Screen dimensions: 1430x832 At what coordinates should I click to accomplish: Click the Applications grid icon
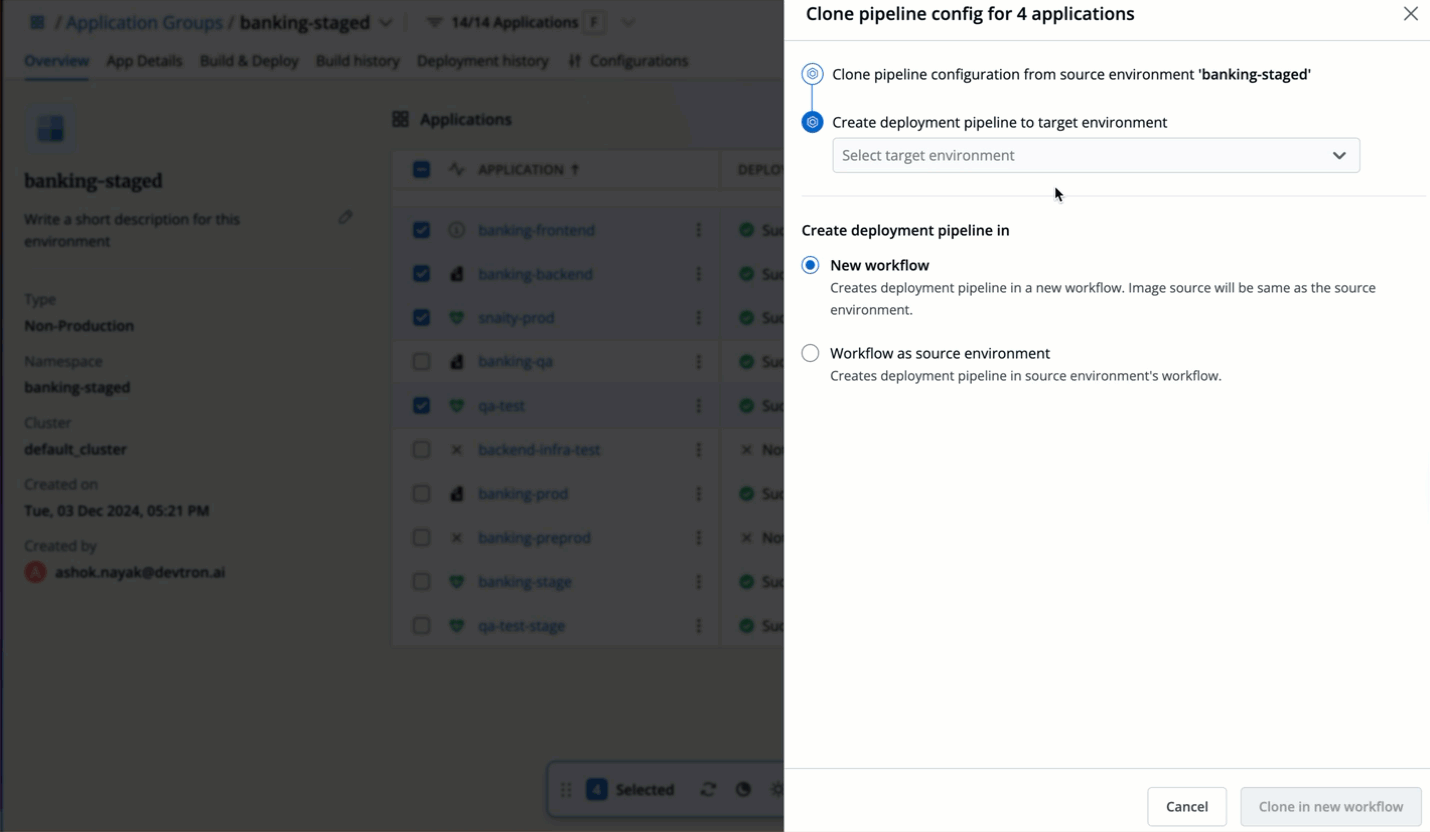[x=401, y=119]
